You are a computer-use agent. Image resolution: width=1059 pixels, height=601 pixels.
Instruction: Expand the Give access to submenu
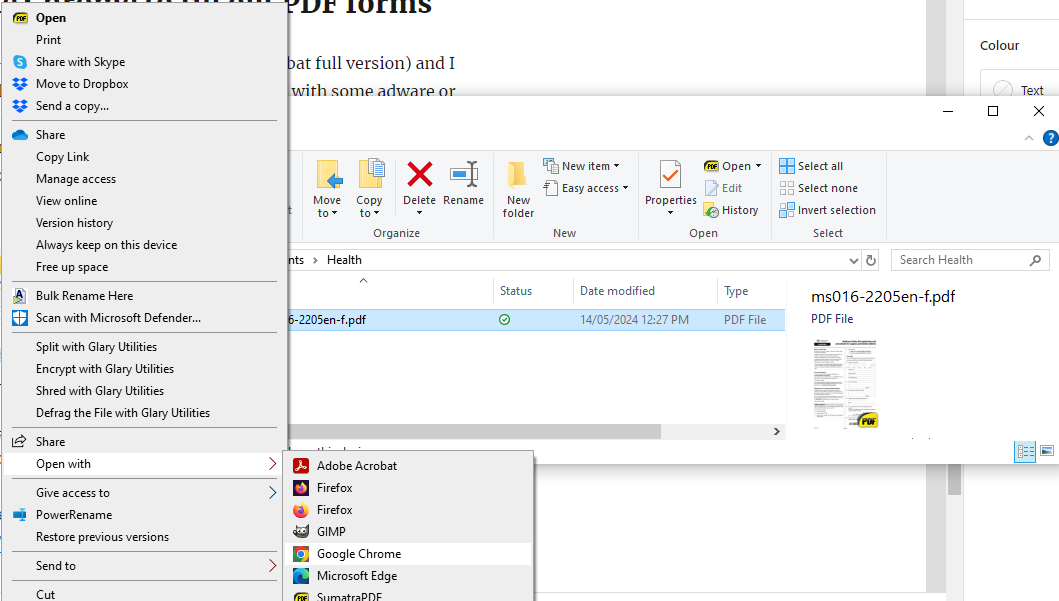click(x=144, y=493)
